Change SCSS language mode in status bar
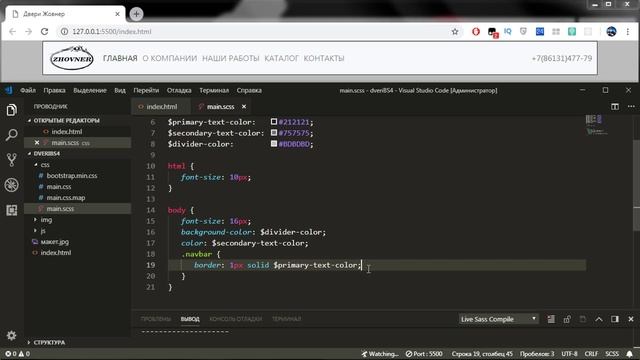This screenshot has height=360, width=640. click(x=612, y=353)
